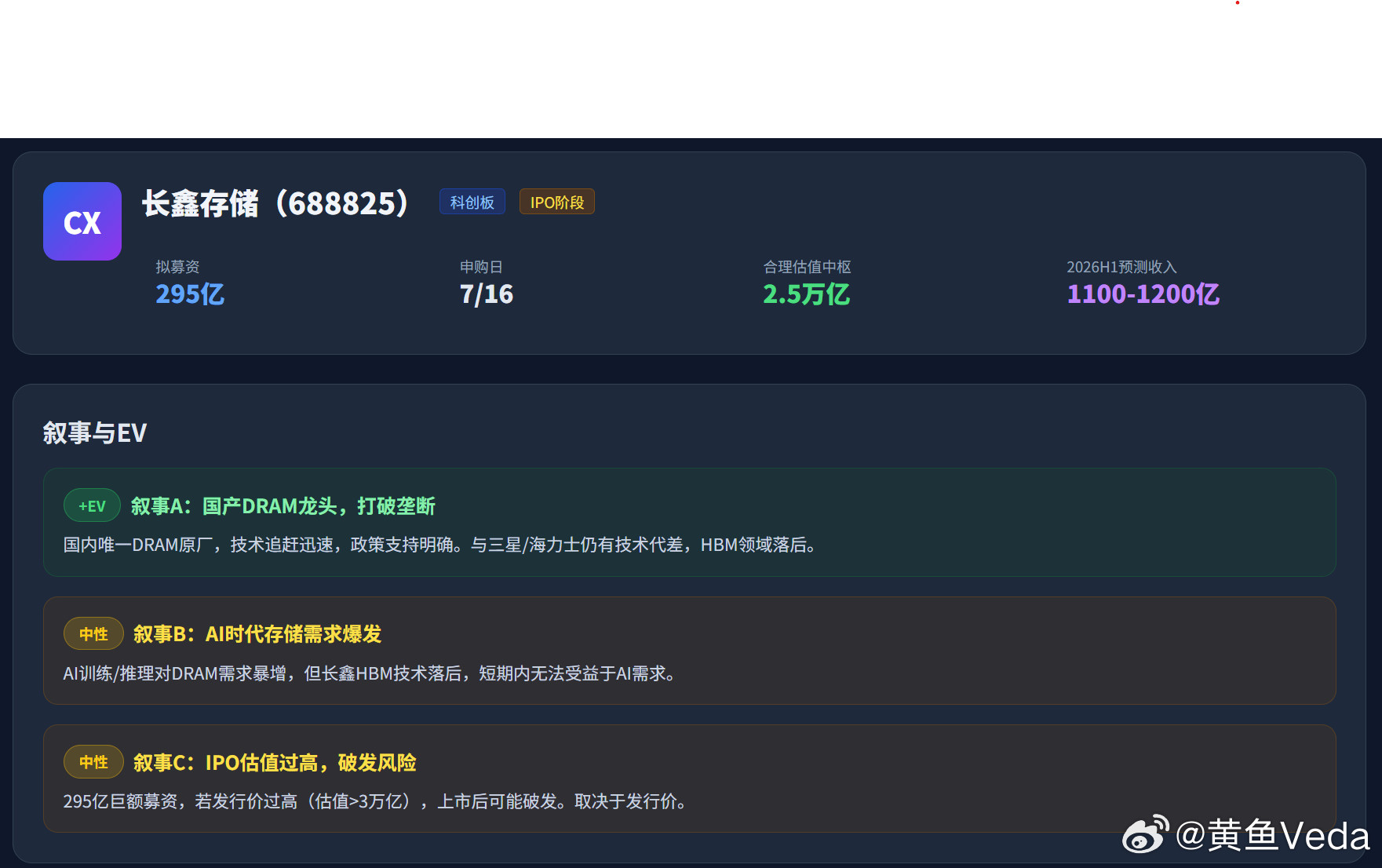Open the 叙事C：IPO估值过高 heading
Viewport: 1382px width, 868px height.
pyautogui.click(x=275, y=763)
